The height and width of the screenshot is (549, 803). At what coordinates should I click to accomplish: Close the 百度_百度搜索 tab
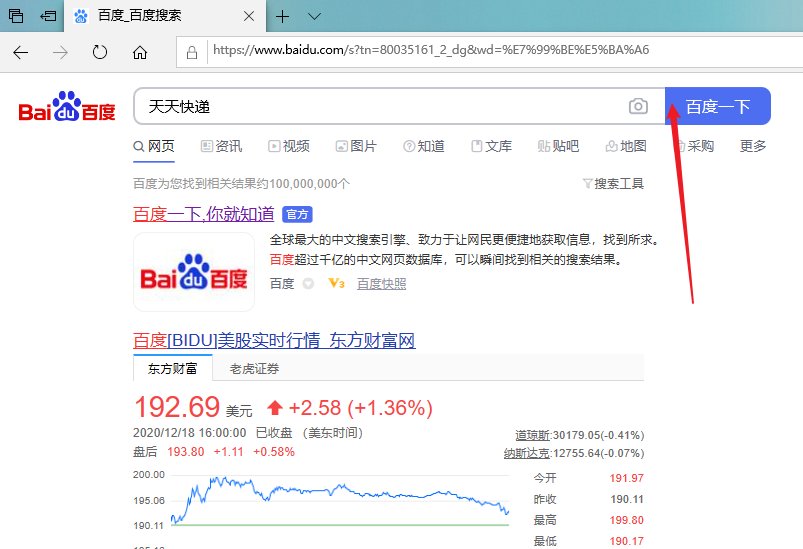pos(249,16)
